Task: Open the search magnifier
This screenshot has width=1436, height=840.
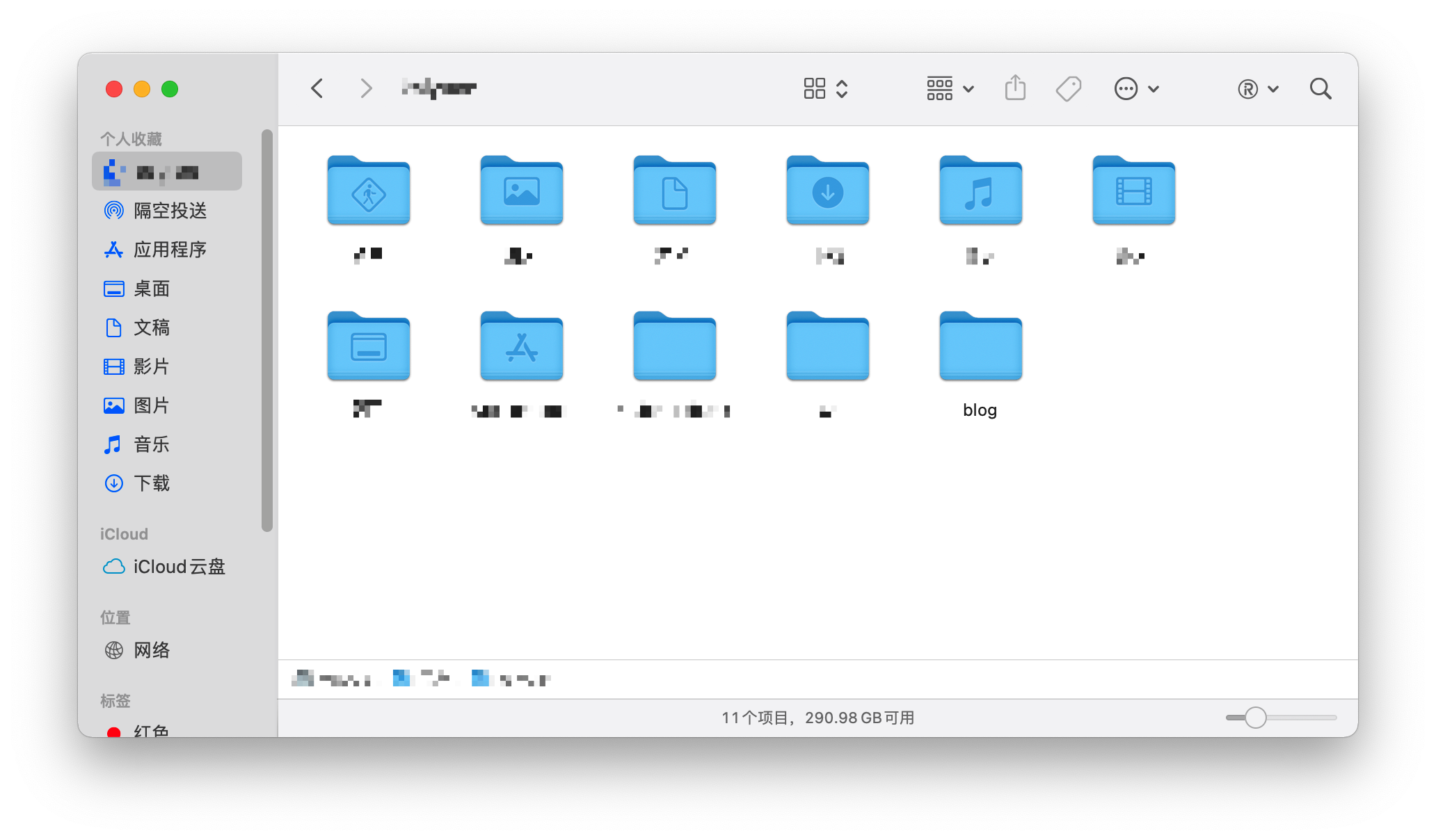Action: point(1320,88)
